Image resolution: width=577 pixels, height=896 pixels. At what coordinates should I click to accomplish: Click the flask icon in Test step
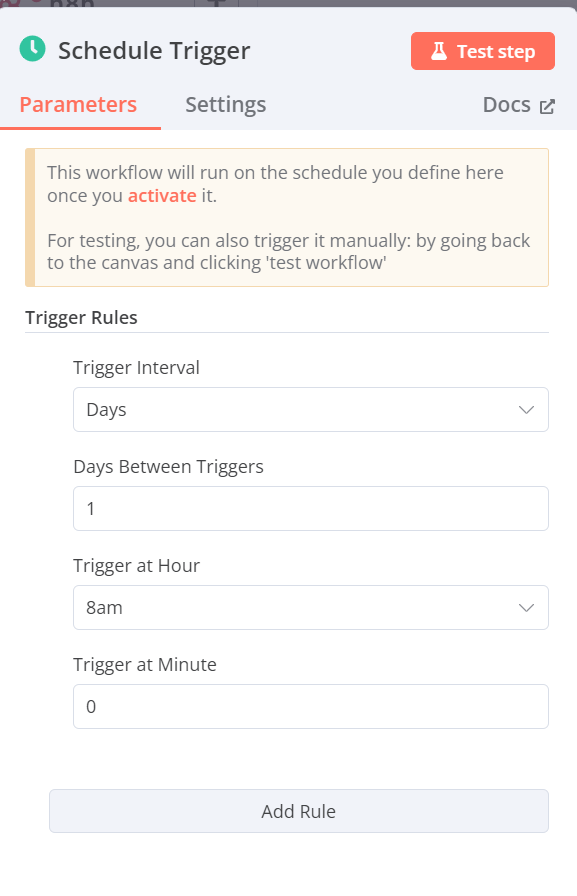(x=439, y=51)
